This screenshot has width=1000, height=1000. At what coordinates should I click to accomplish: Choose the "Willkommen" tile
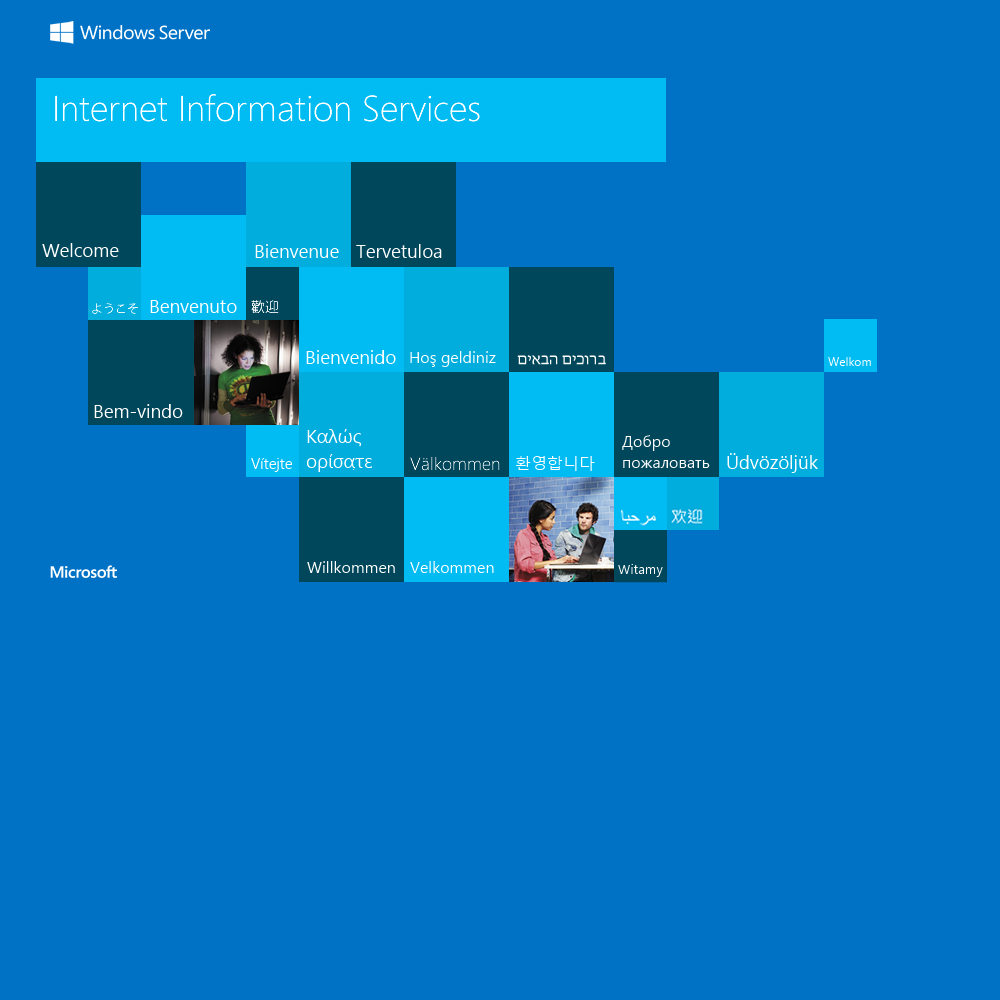pyautogui.click(x=351, y=529)
